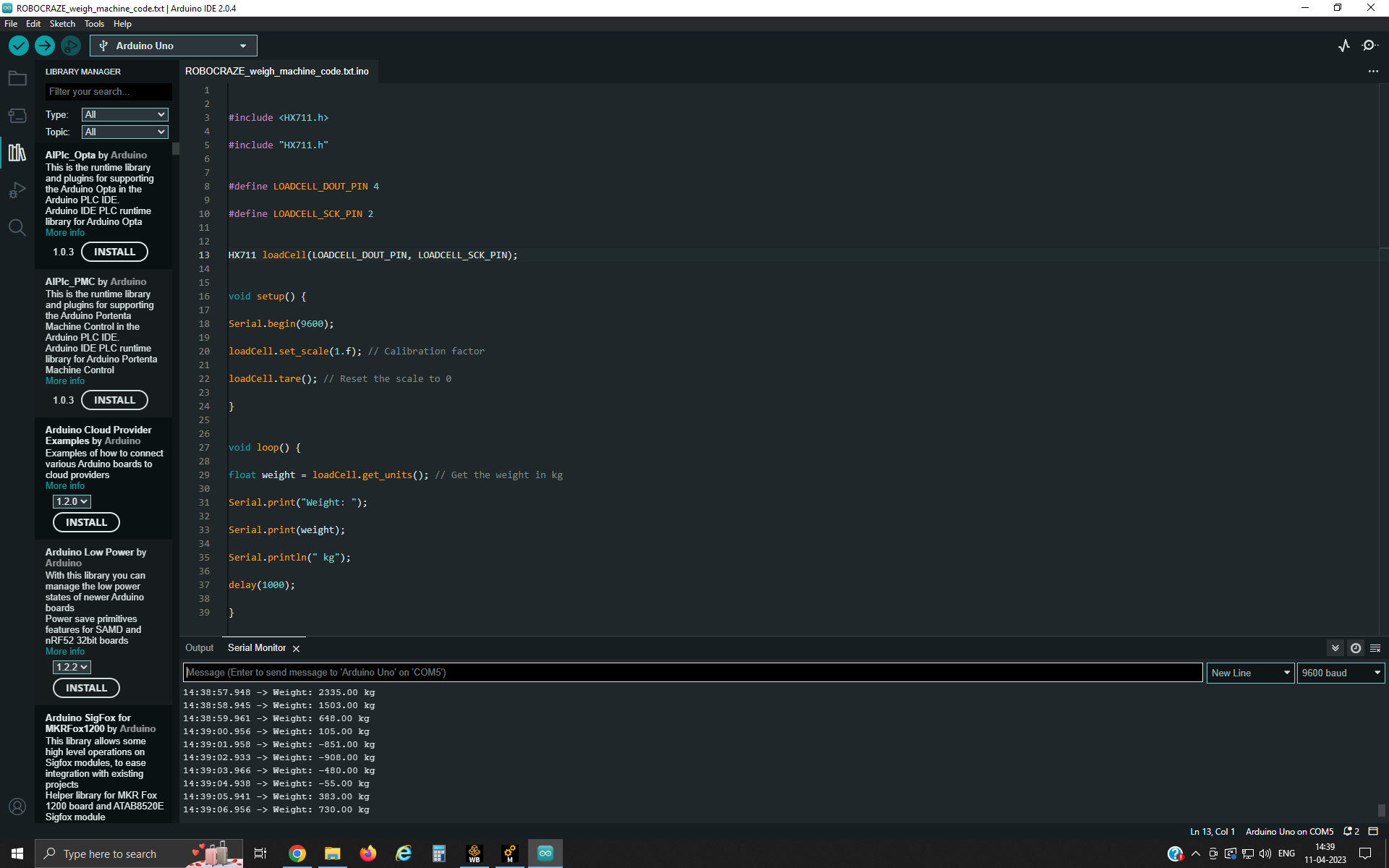
Task: Toggle autoscroll in the Serial Monitor
Action: [1335, 648]
